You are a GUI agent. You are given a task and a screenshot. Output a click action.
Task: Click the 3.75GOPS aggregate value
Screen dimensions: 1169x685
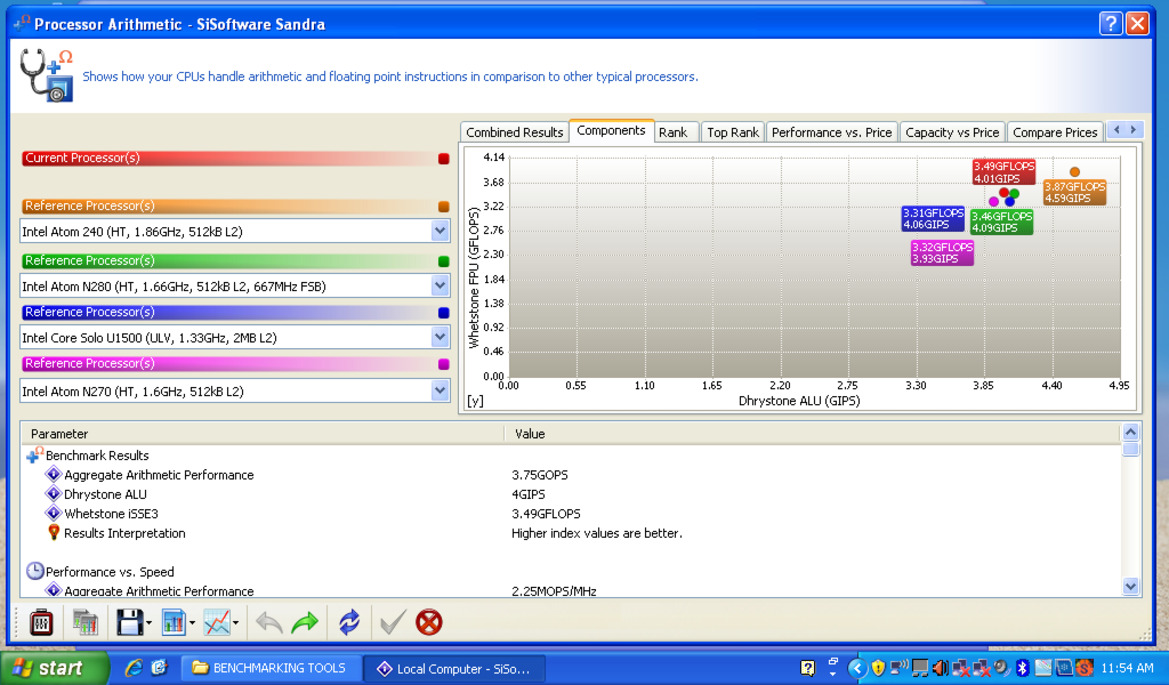tap(540, 474)
